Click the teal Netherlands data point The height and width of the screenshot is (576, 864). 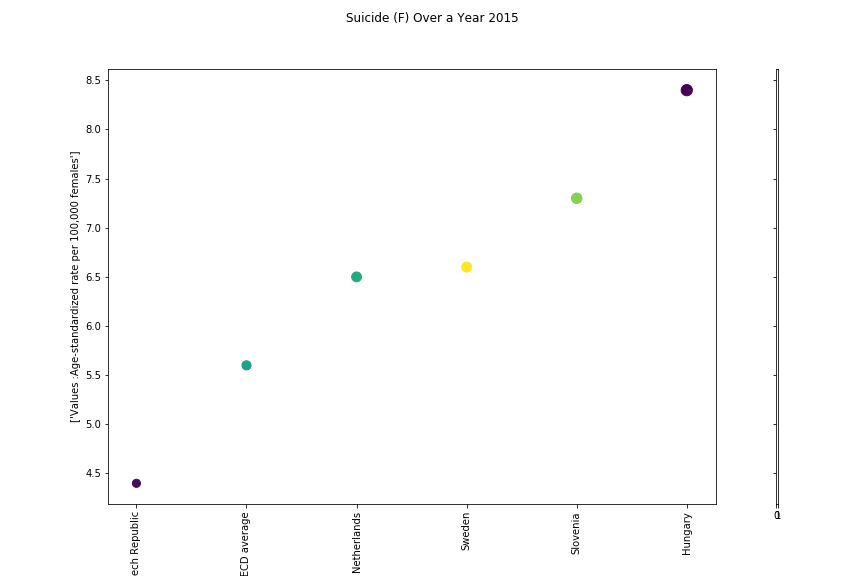pyautogui.click(x=356, y=277)
